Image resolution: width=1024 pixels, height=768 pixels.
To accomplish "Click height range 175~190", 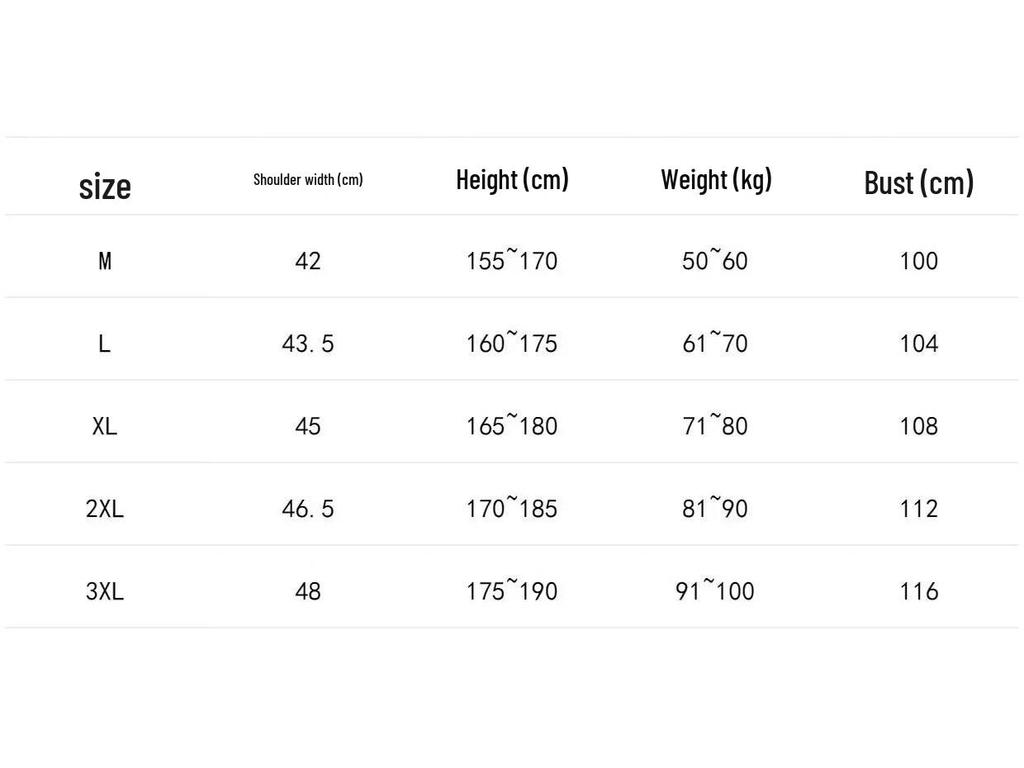I will (511, 590).
